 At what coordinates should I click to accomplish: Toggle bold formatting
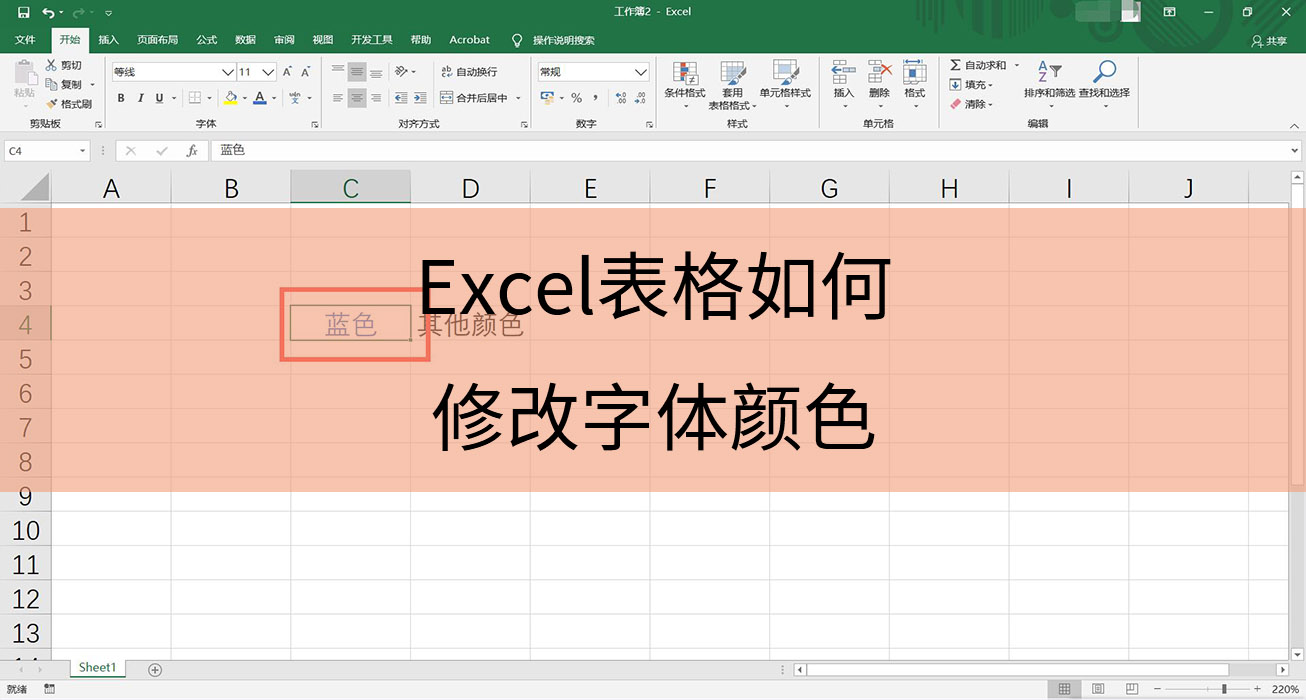pyautogui.click(x=121, y=98)
